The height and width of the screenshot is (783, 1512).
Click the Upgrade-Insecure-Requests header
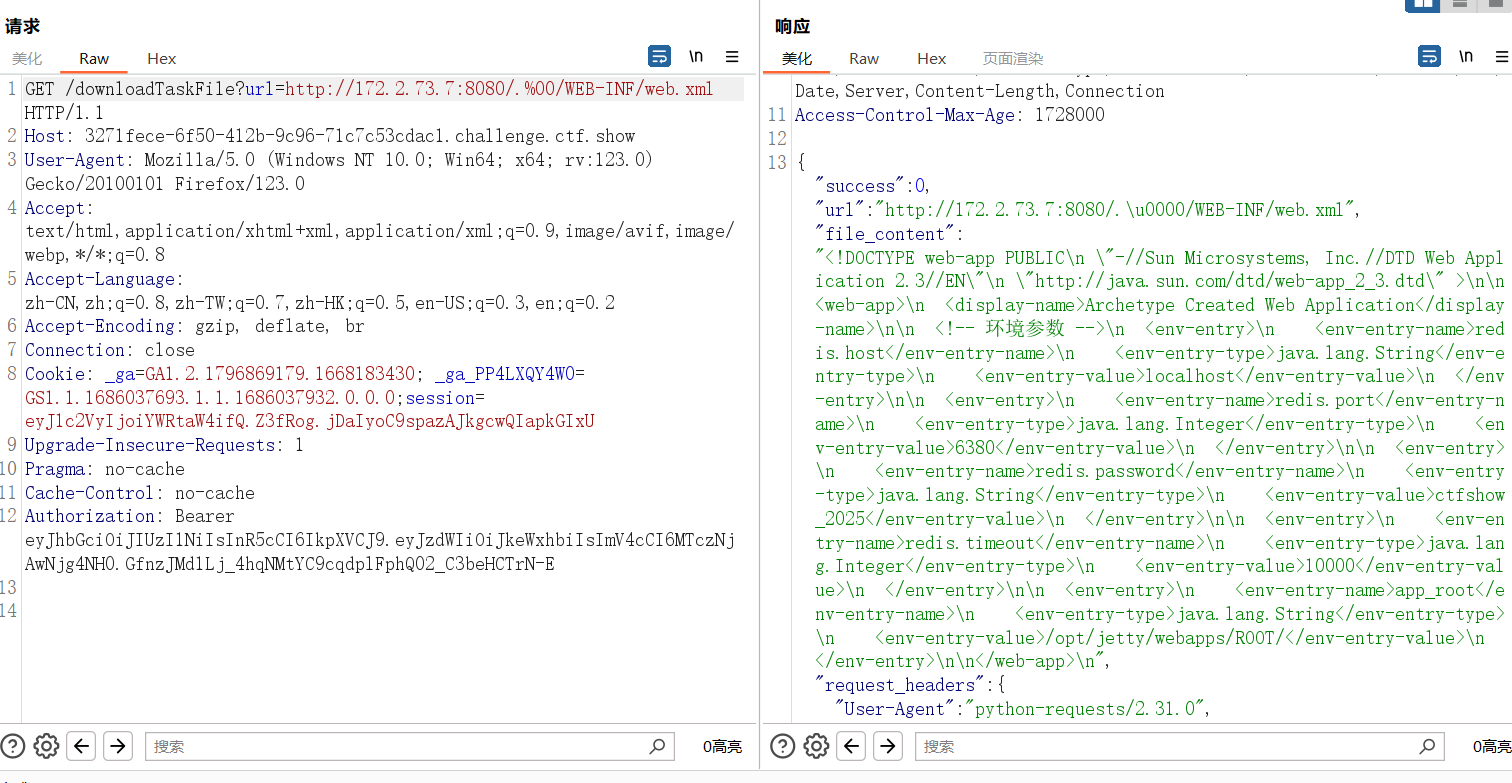[x=164, y=445]
